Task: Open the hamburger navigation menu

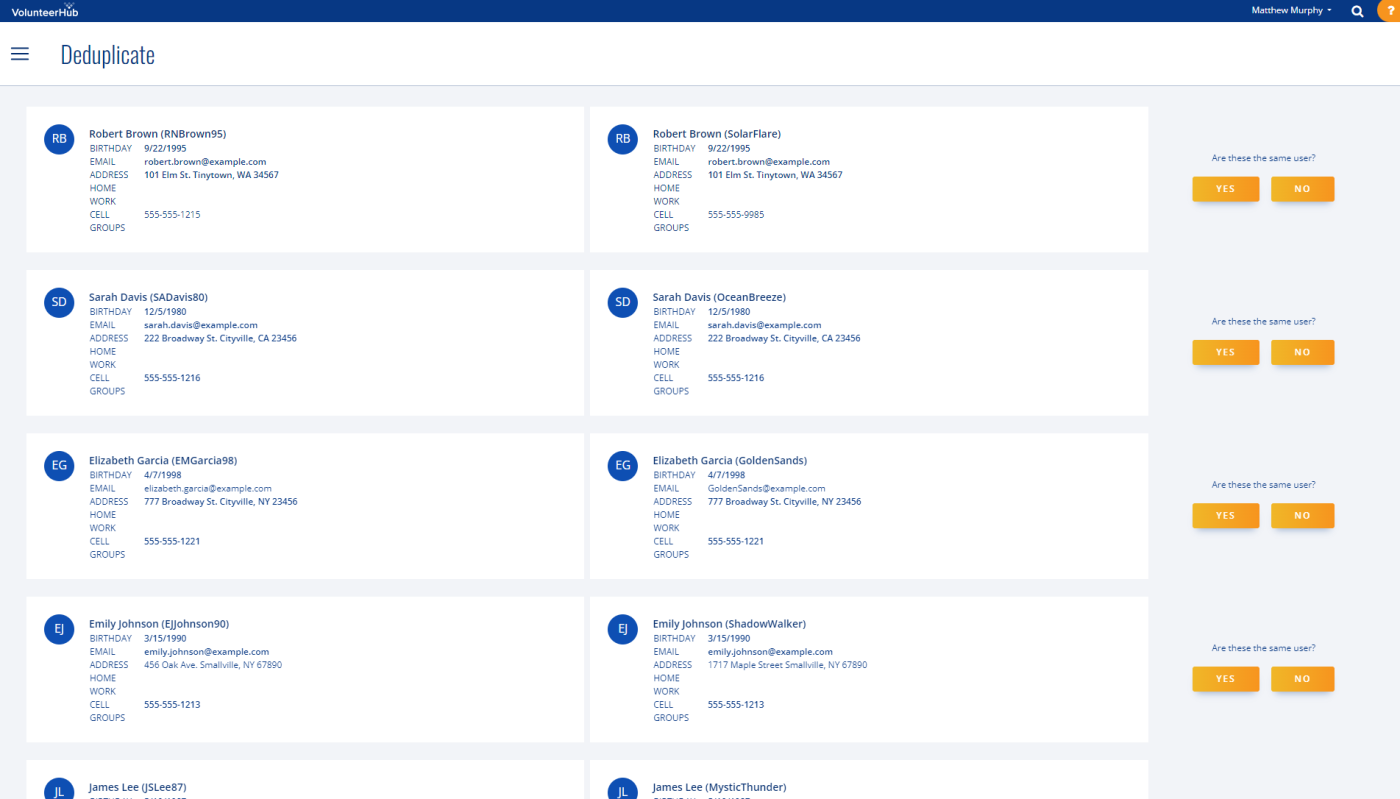Action: pos(20,54)
